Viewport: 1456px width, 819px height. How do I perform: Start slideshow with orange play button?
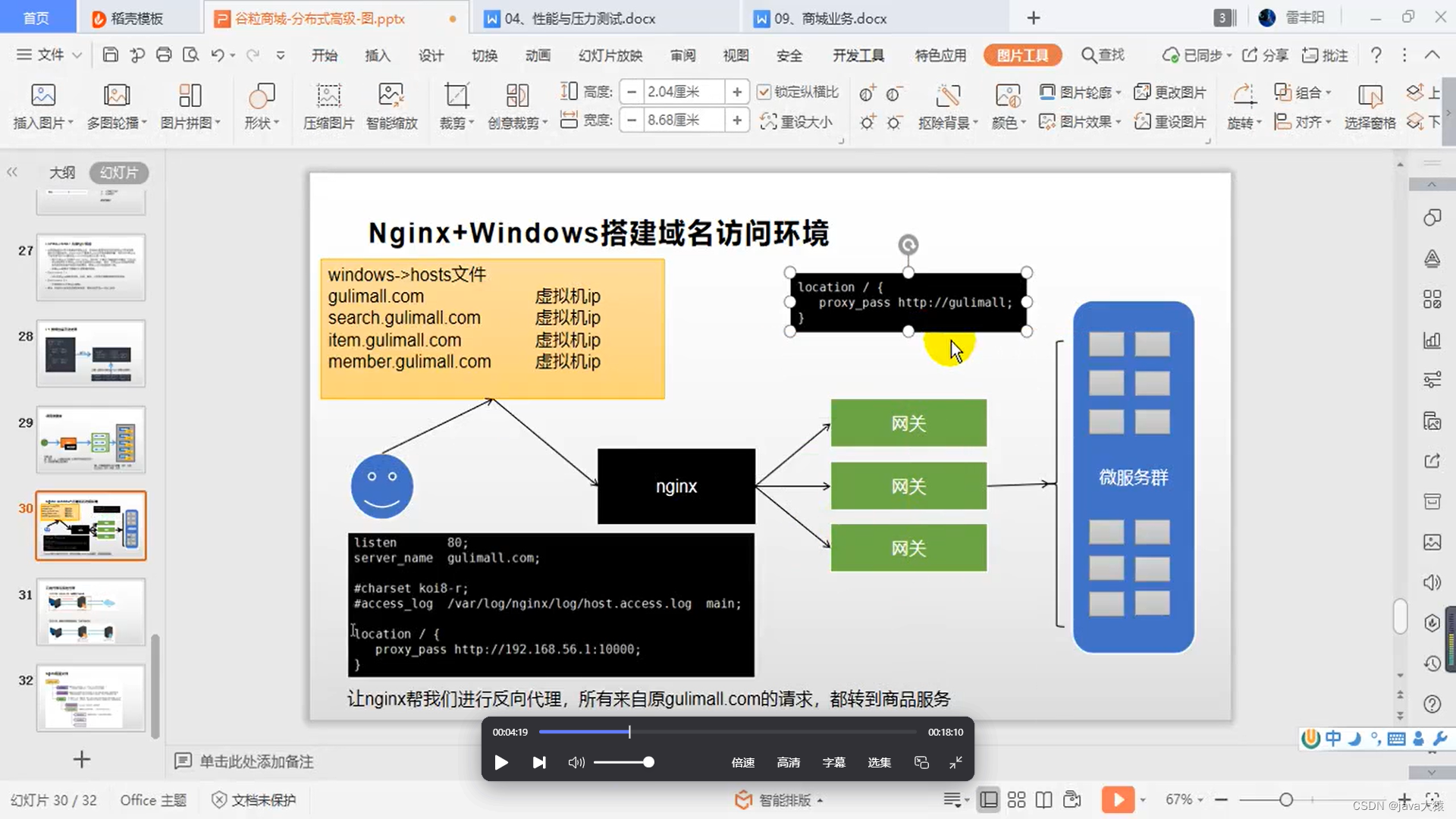(x=1117, y=799)
